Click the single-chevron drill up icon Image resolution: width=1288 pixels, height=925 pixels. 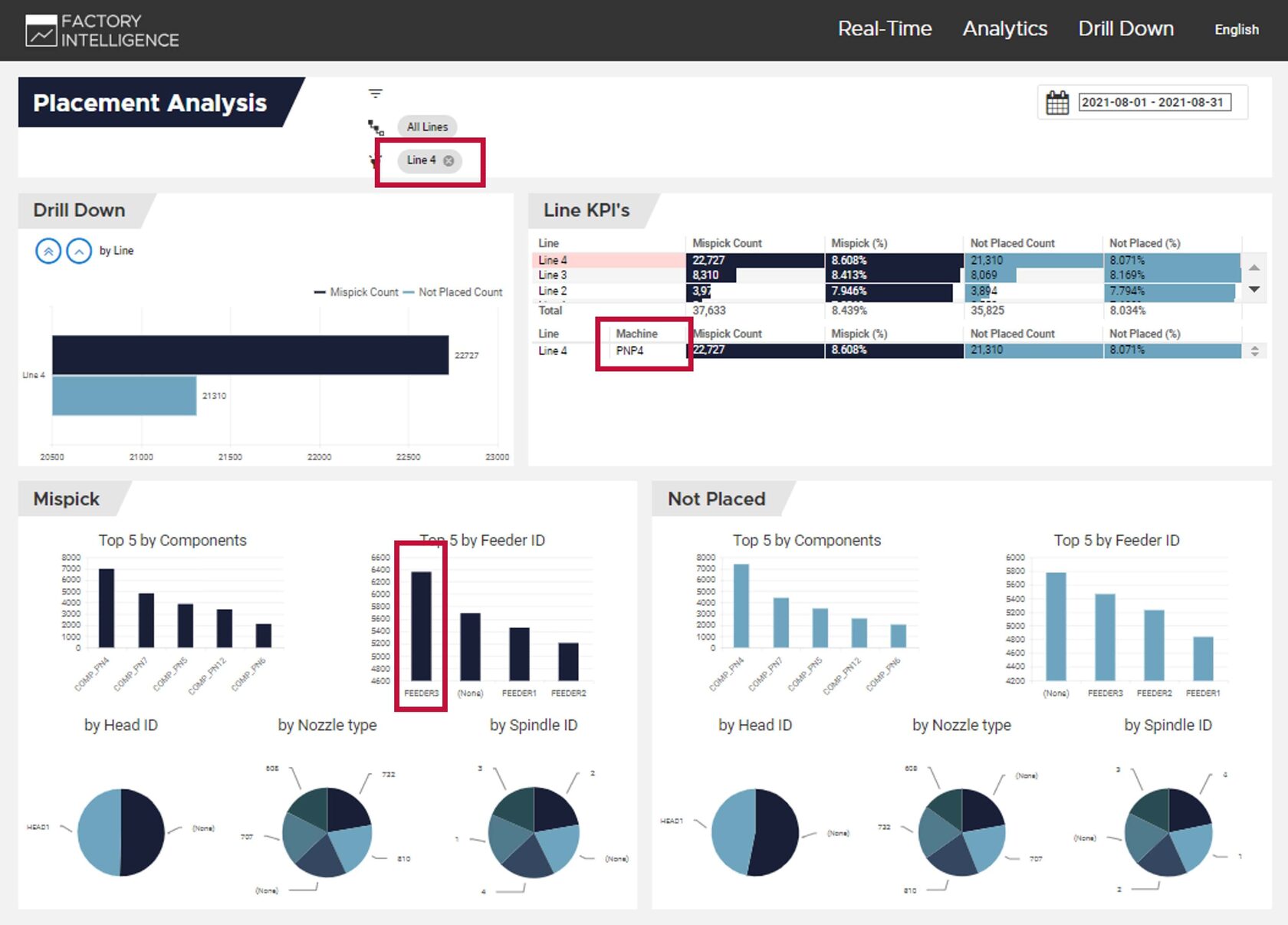(x=79, y=251)
